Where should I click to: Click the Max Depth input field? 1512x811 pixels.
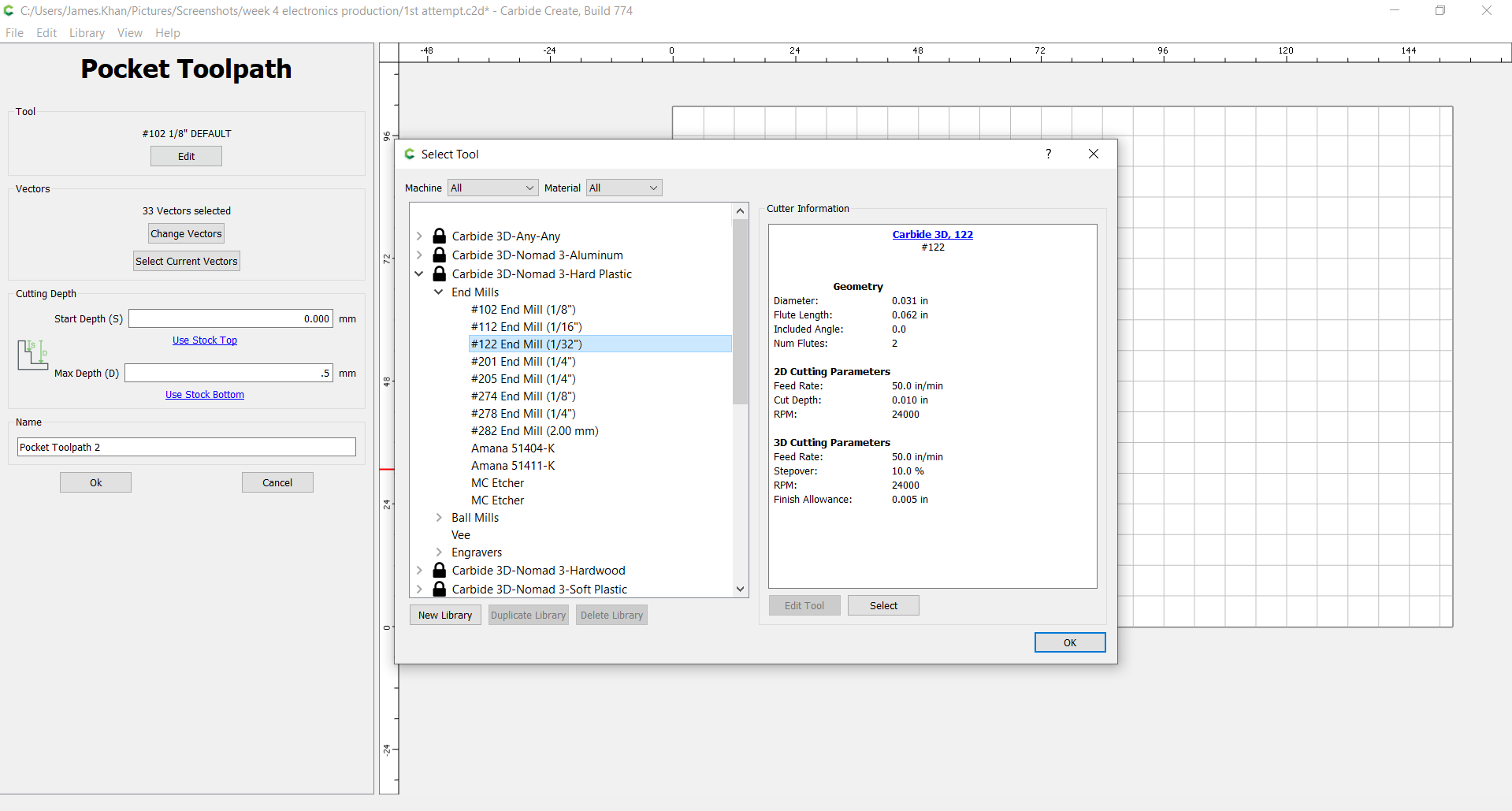228,373
